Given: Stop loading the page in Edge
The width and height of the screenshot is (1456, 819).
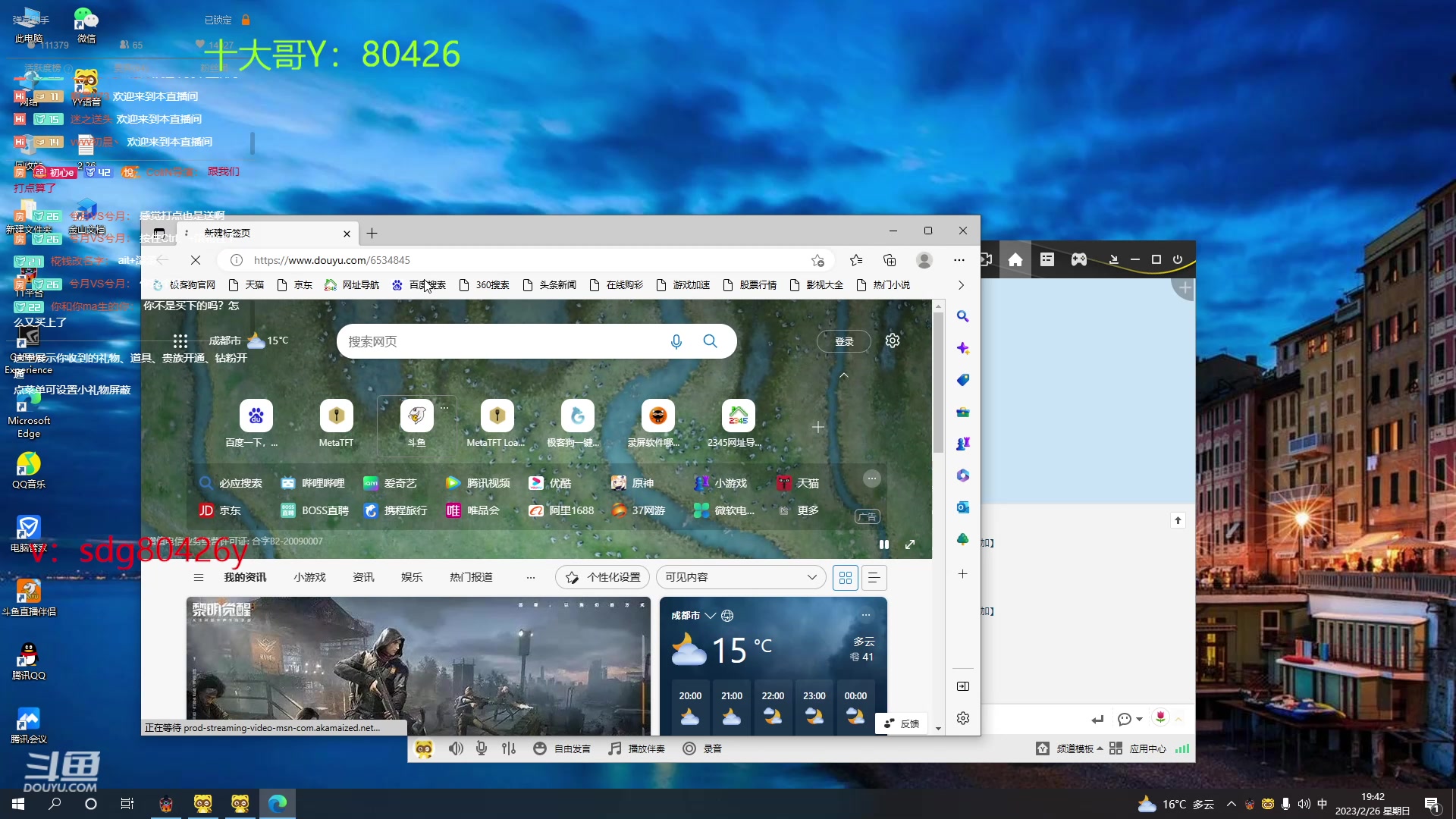Looking at the screenshot, I should 195,260.
